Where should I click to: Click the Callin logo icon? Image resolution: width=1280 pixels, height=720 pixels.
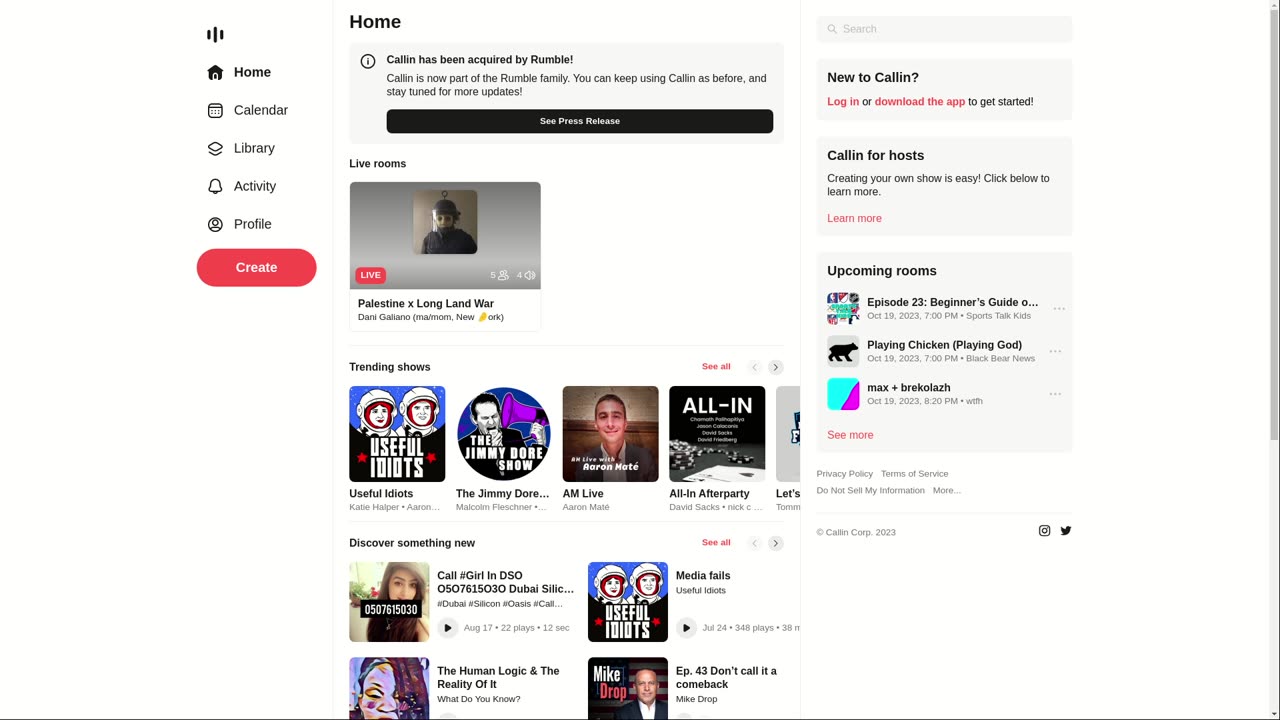pos(215,35)
